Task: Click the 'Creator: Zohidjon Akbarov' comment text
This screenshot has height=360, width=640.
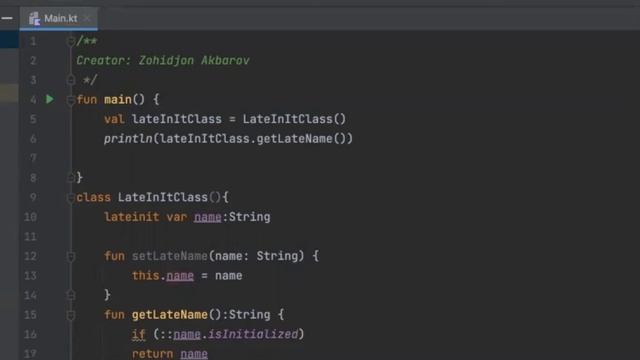Action: click(x=162, y=60)
